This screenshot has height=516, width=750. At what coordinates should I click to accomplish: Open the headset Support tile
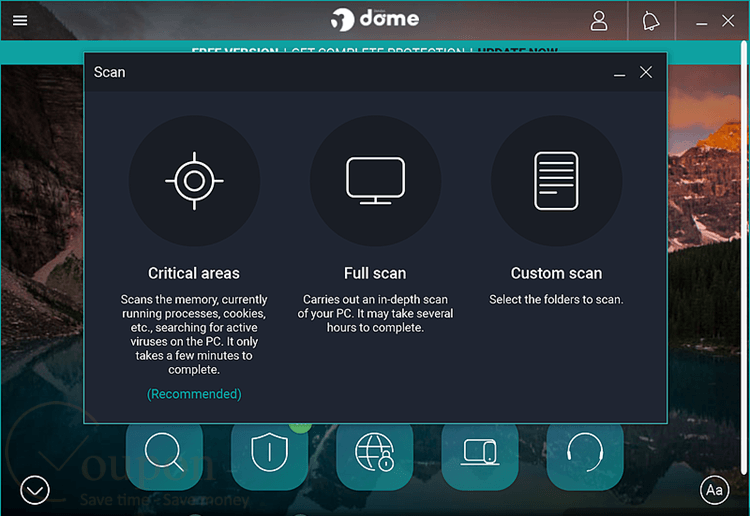(x=585, y=456)
